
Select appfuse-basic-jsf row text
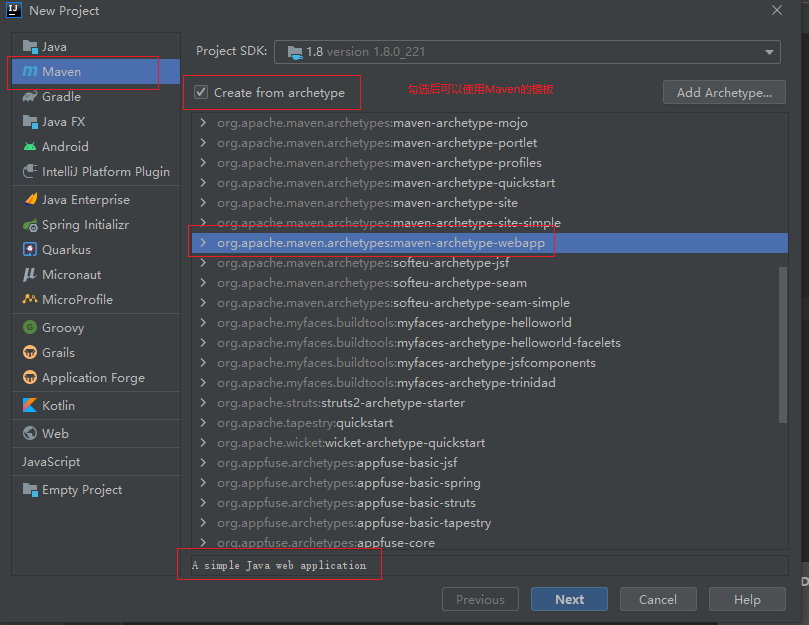[337, 462]
